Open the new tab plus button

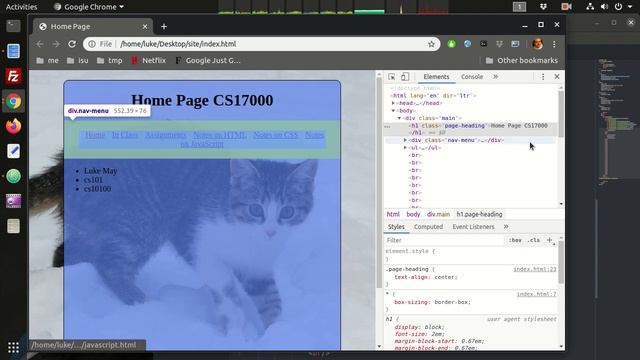(x=164, y=27)
